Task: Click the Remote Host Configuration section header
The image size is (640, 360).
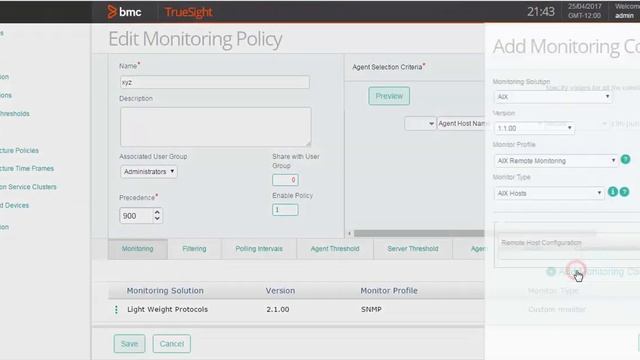Action: [541, 243]
